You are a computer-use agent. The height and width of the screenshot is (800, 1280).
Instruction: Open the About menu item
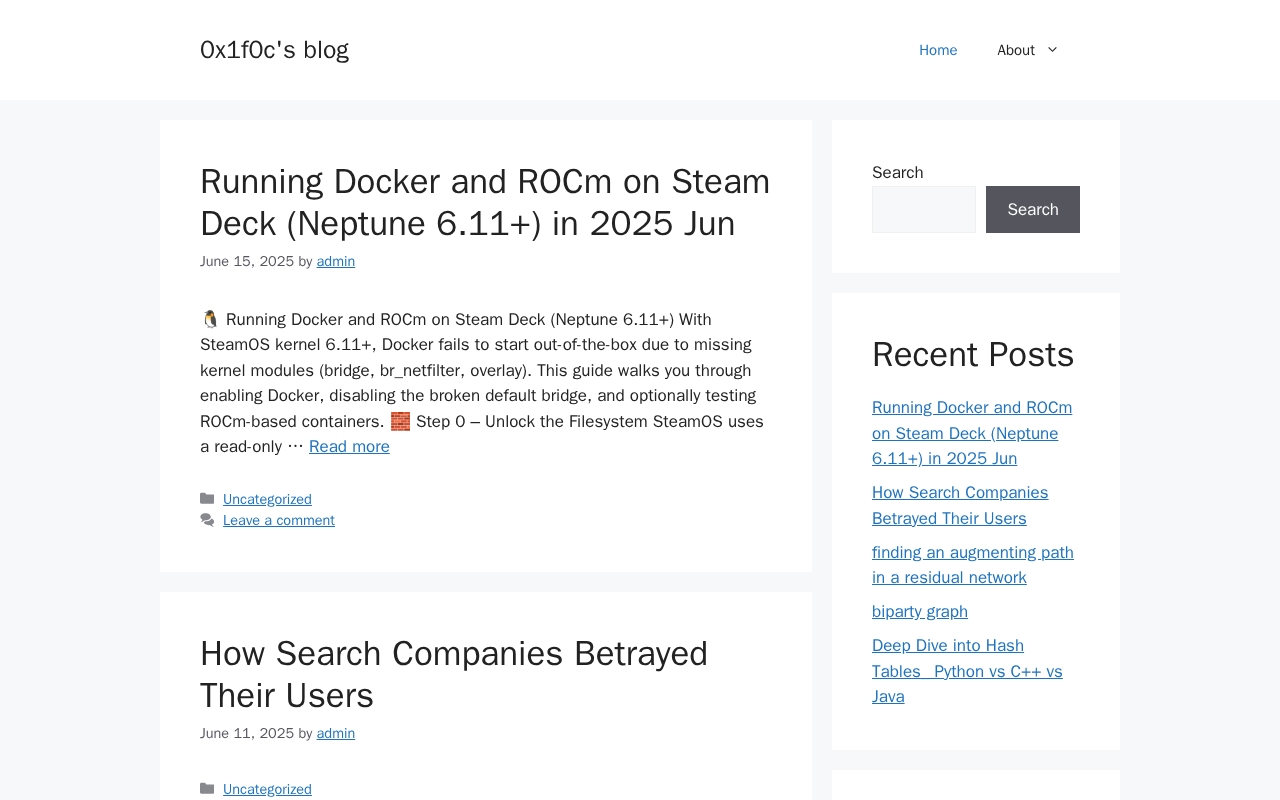1015,50
